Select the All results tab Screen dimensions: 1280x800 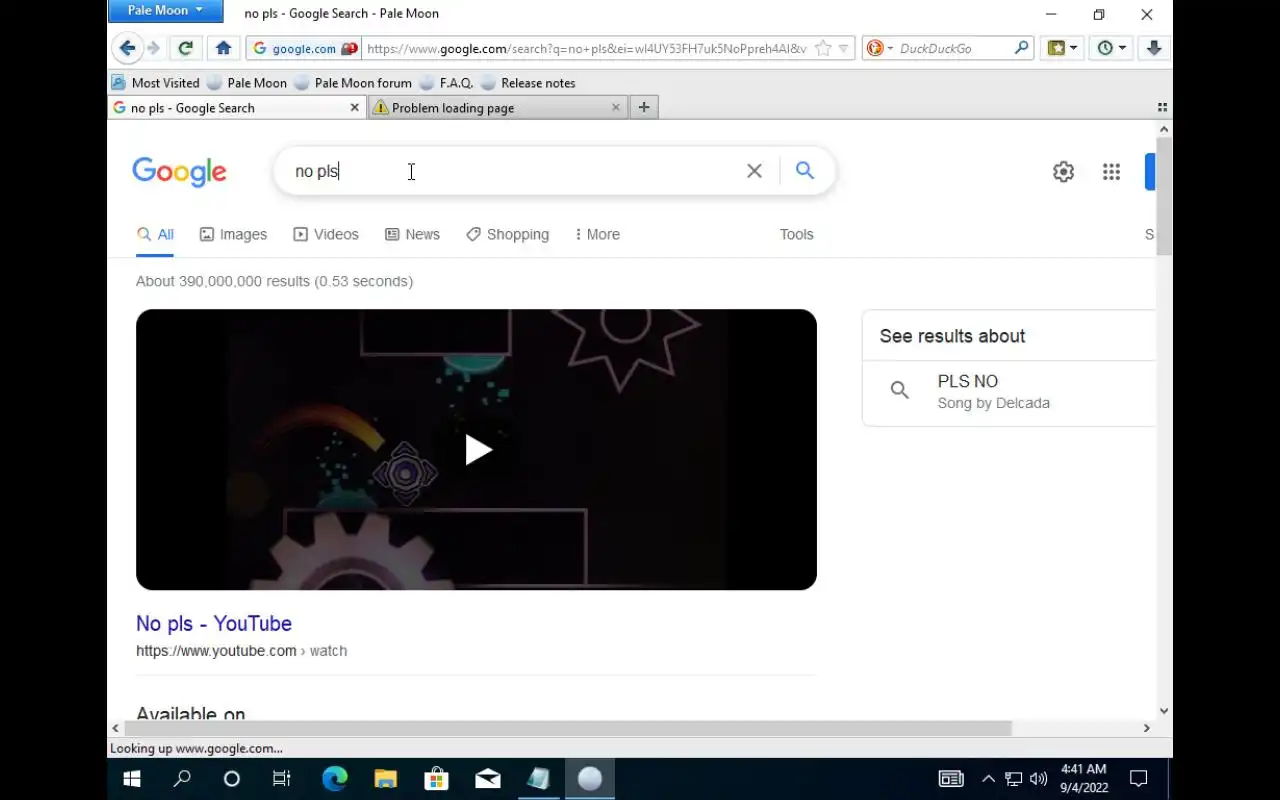(155, 234)
